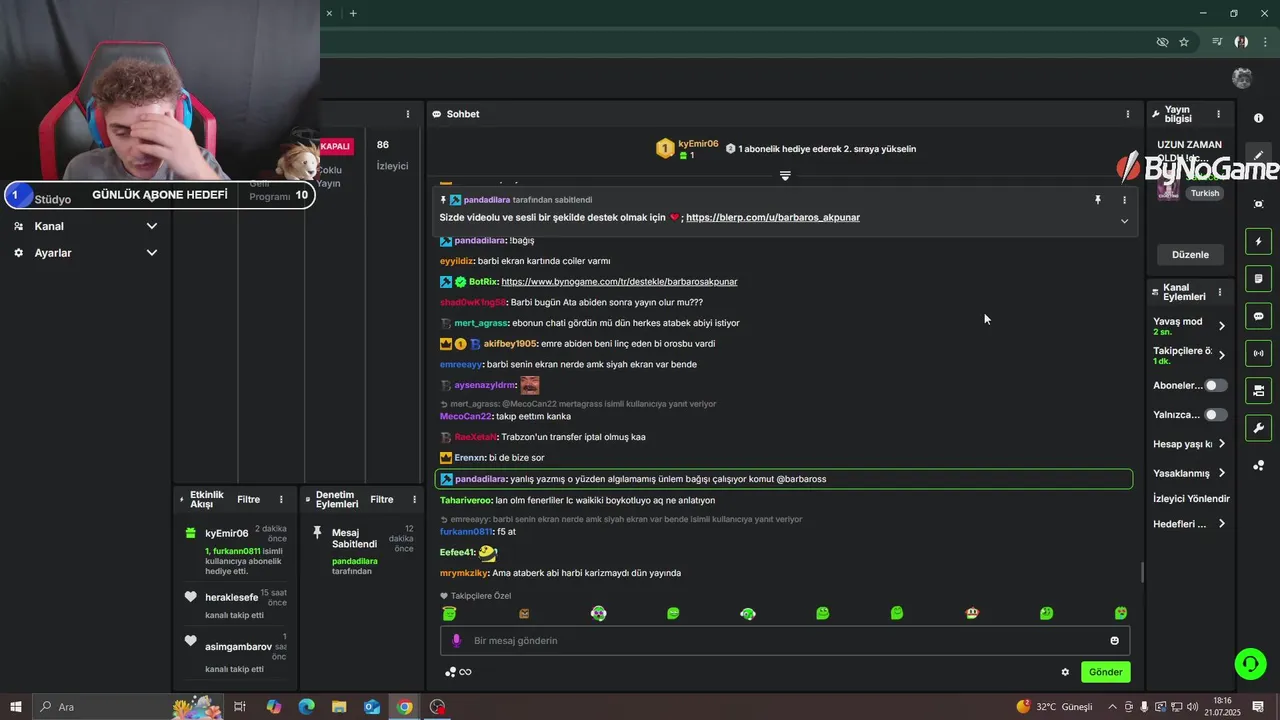
Task: Insert the headphones emote
Action: [x=748, y=613]
